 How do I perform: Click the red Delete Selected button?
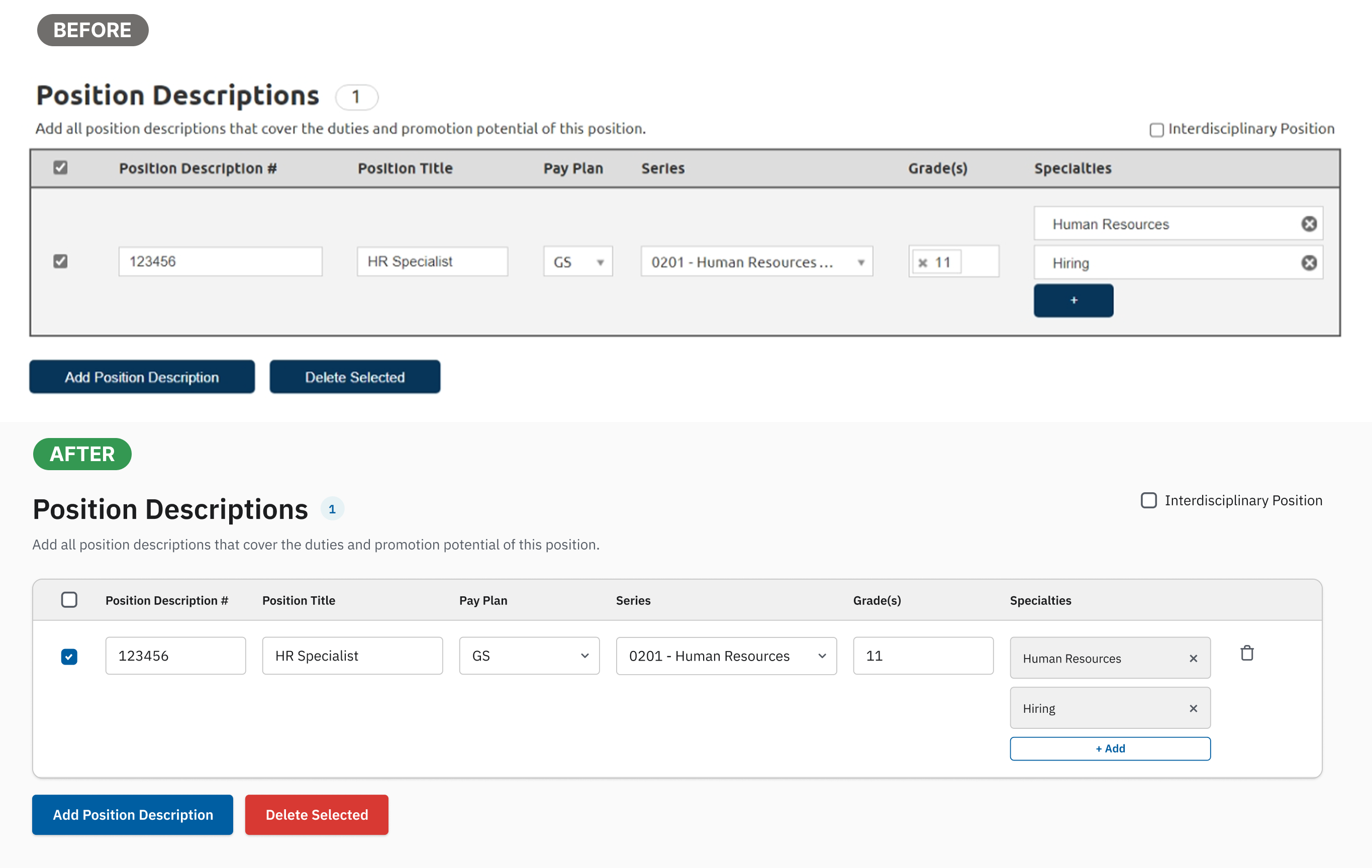tap(316, 814)
